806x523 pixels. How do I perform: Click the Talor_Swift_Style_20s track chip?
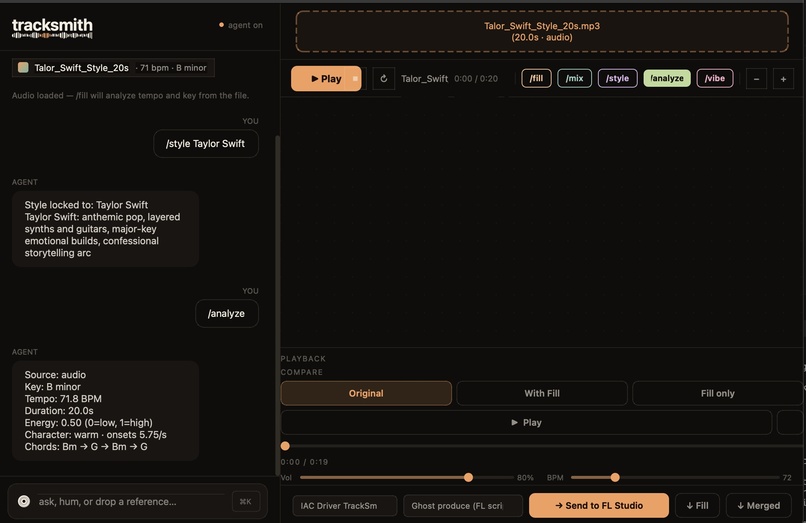point(113,67)
